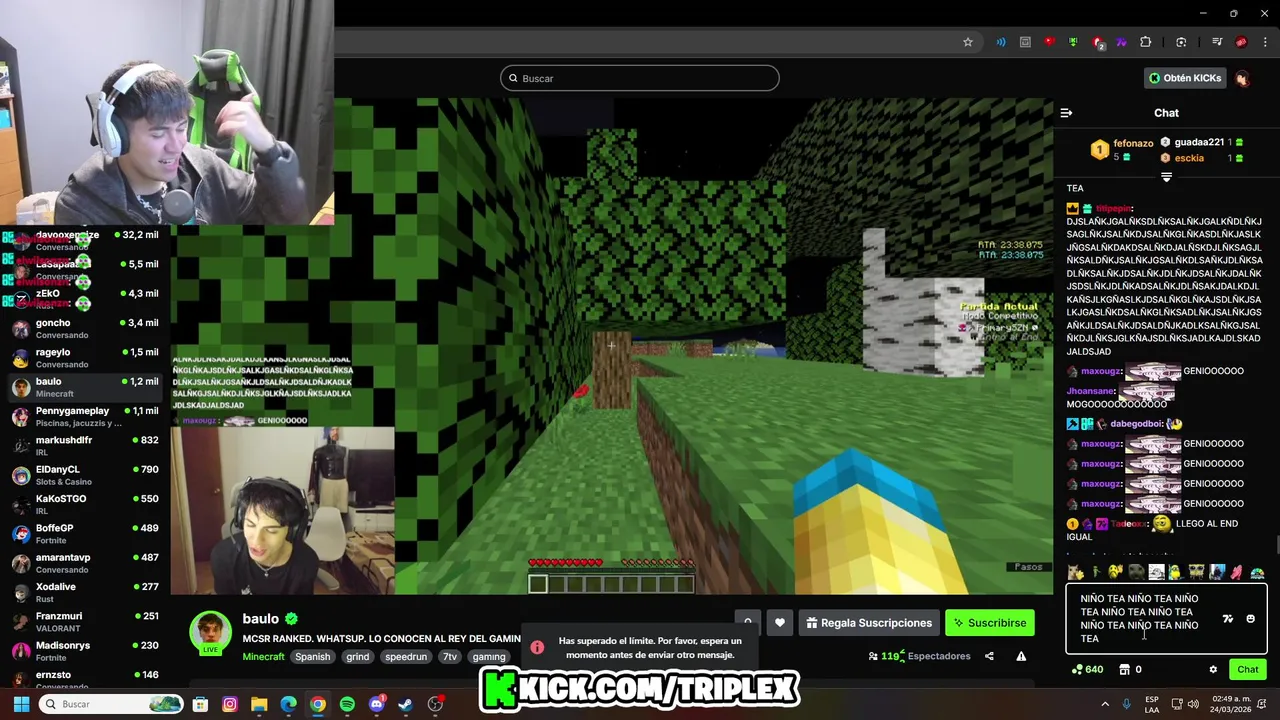Screen dimensions: 1280x720
Task: Open the emoji picker in chat box
Action: [1250, 619]
